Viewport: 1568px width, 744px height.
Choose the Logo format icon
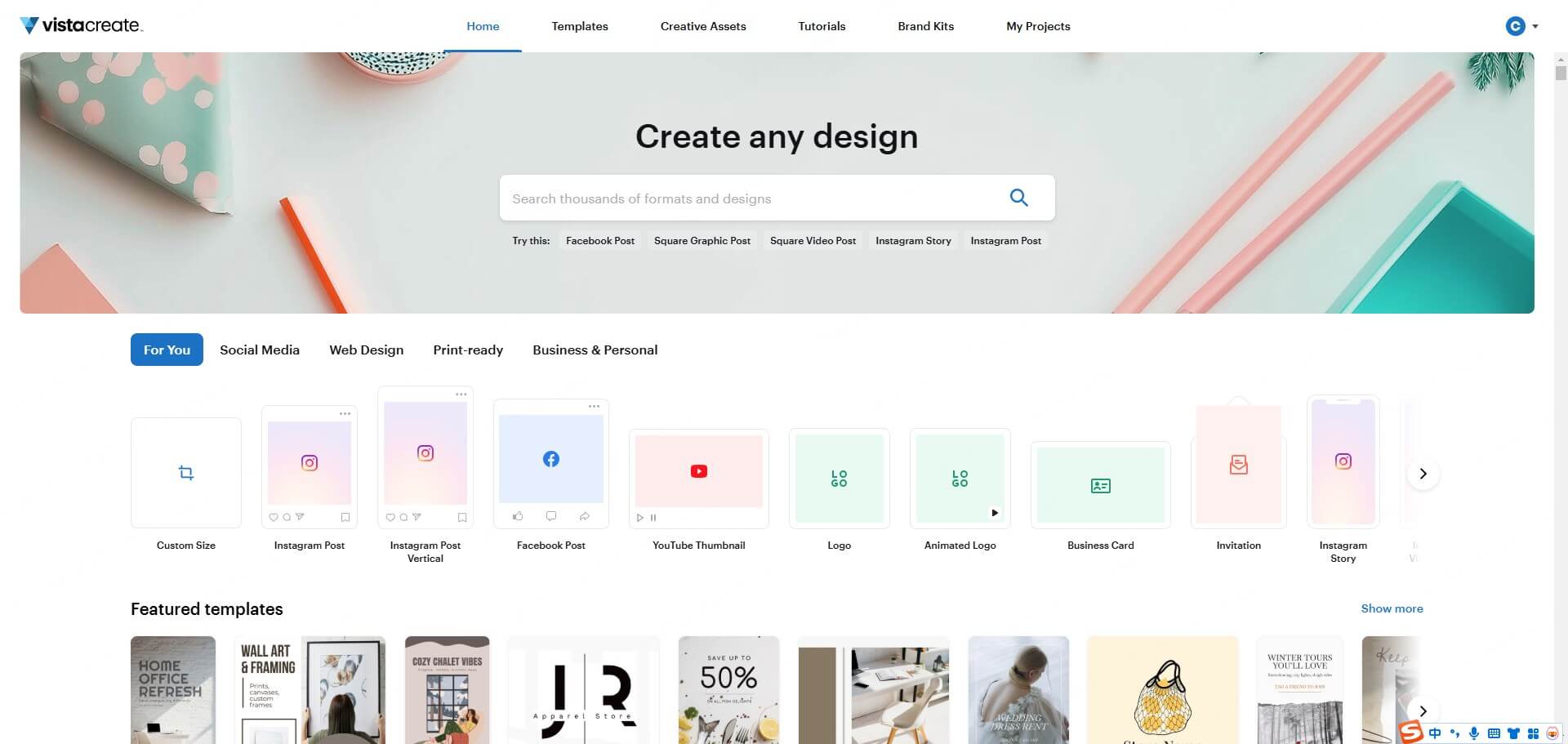tap(840, 479)
